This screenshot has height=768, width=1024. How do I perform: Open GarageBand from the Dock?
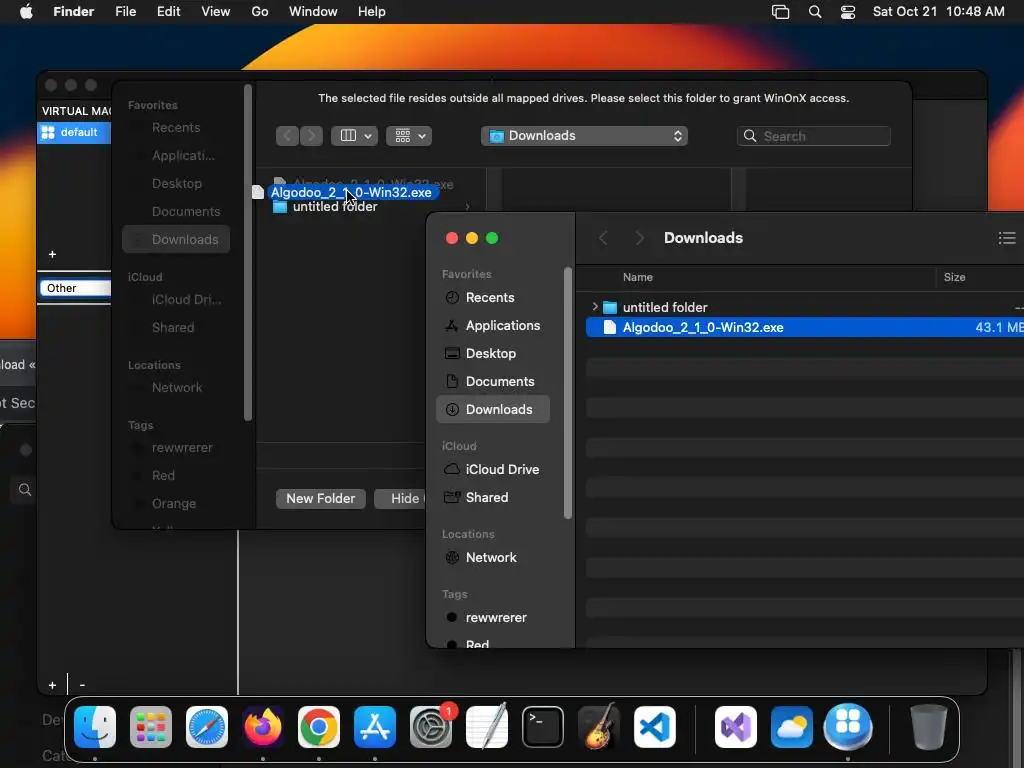click(599, 727)
